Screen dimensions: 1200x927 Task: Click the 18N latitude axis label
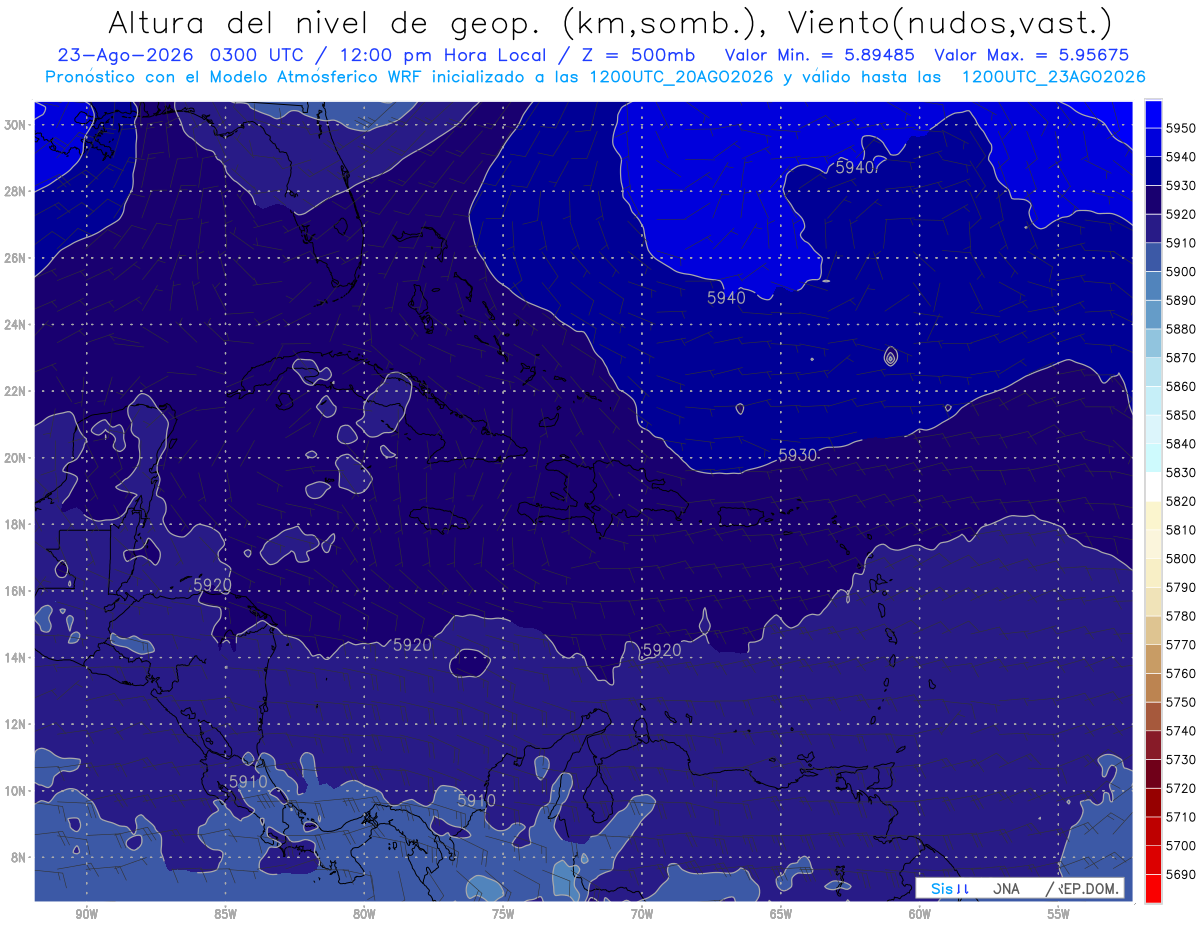click(15, 524)
